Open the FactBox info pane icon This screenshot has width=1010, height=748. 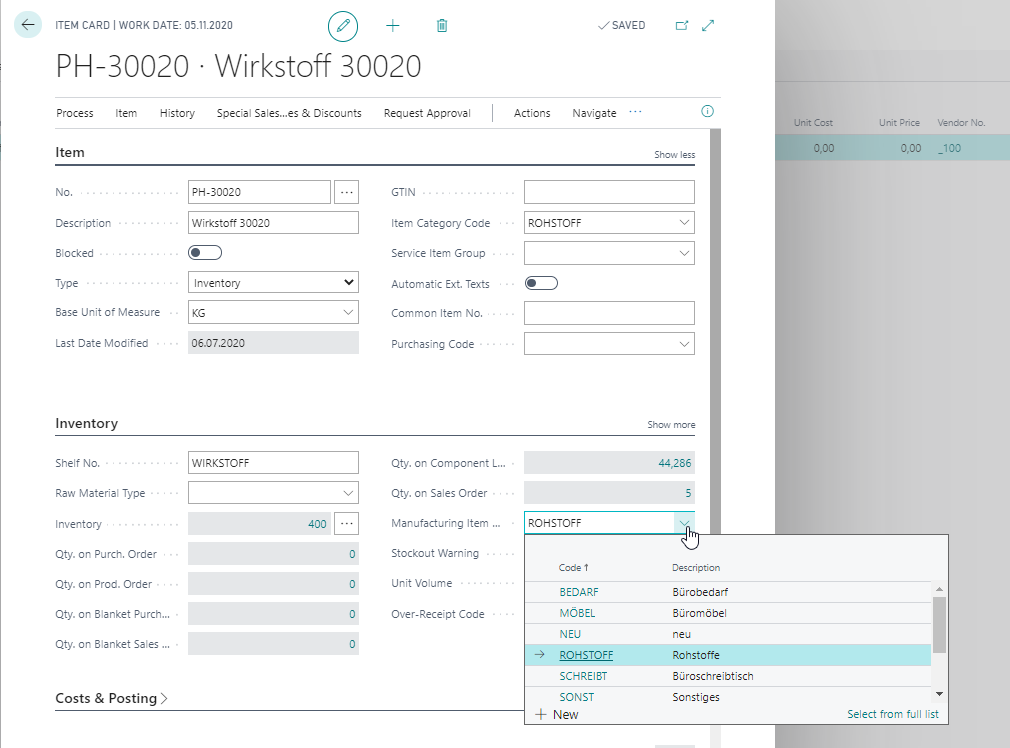pos(707,111)
